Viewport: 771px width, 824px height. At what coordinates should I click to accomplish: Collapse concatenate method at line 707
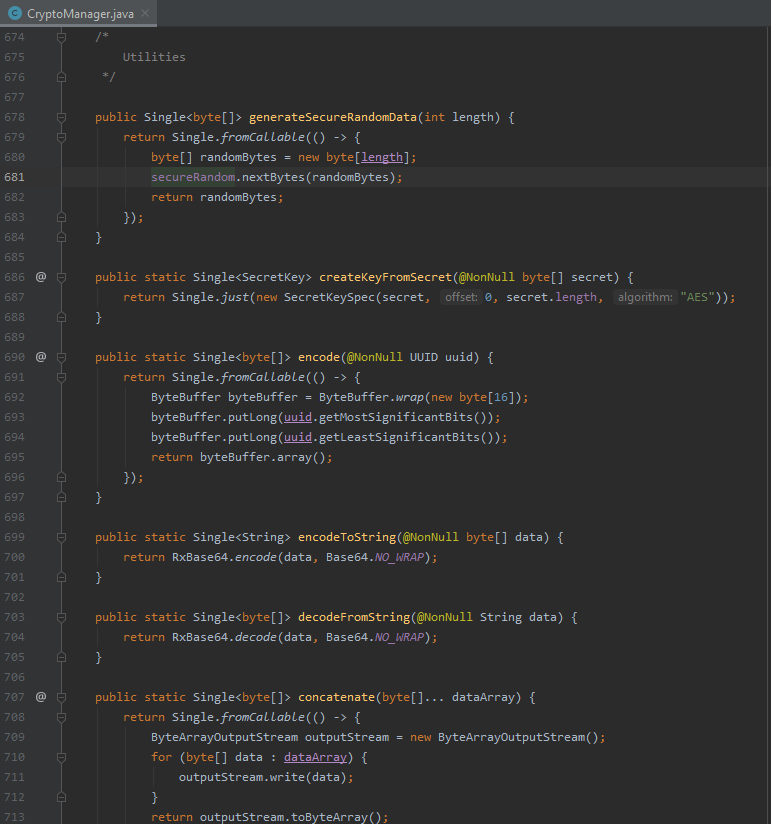click(x=61, y=697)
